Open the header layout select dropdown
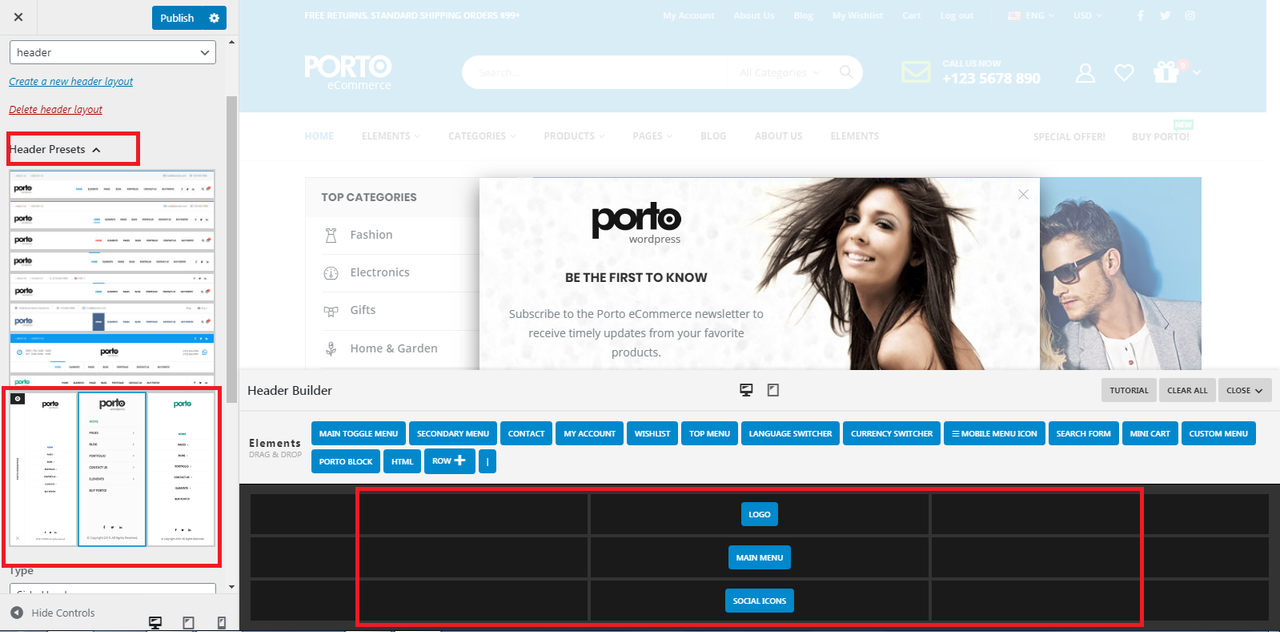The image size is (1280, 632). [113, 52]
